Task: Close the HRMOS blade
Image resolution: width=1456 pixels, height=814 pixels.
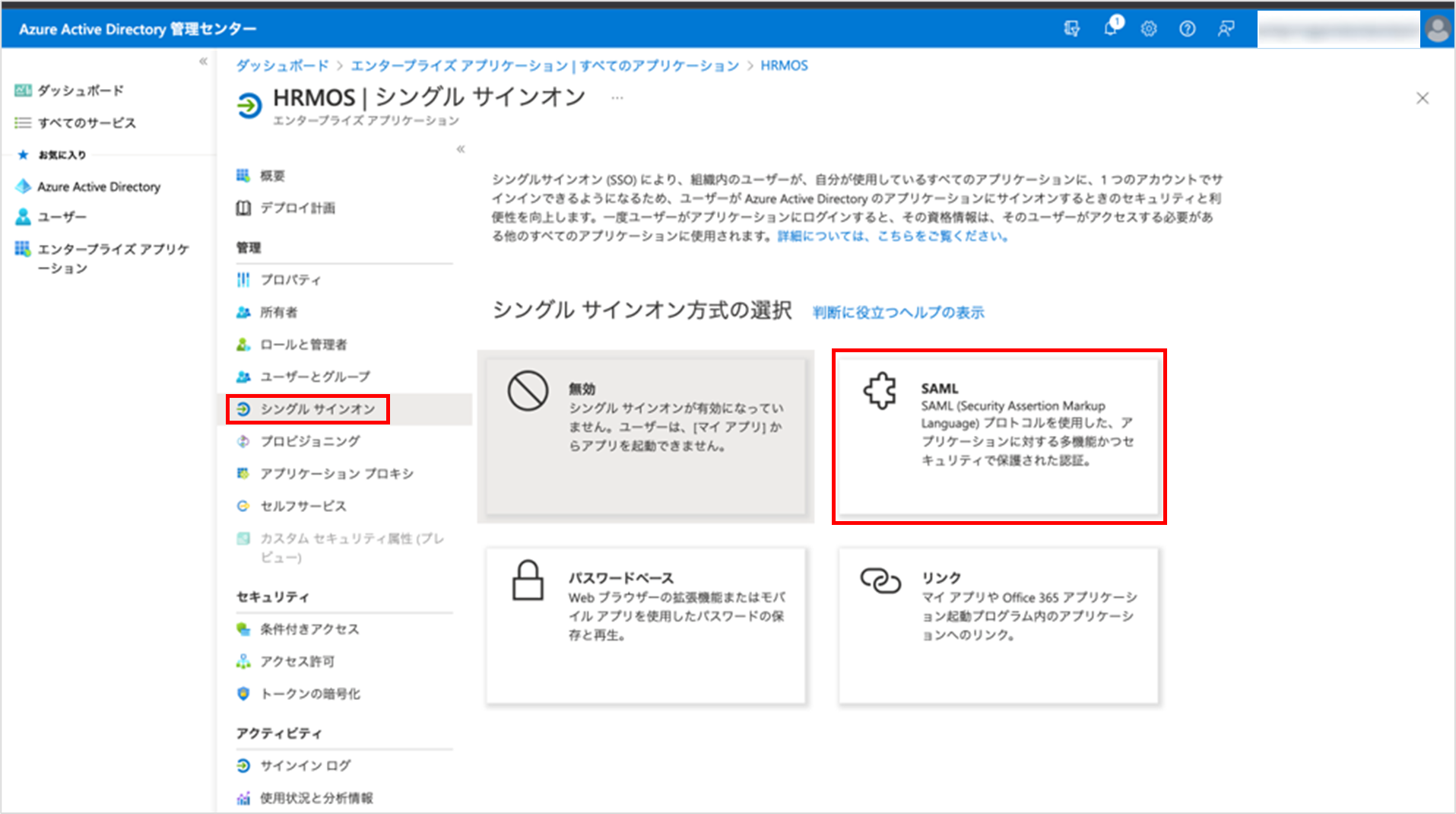Action: pyautogui.click(x=1422, y=98)
